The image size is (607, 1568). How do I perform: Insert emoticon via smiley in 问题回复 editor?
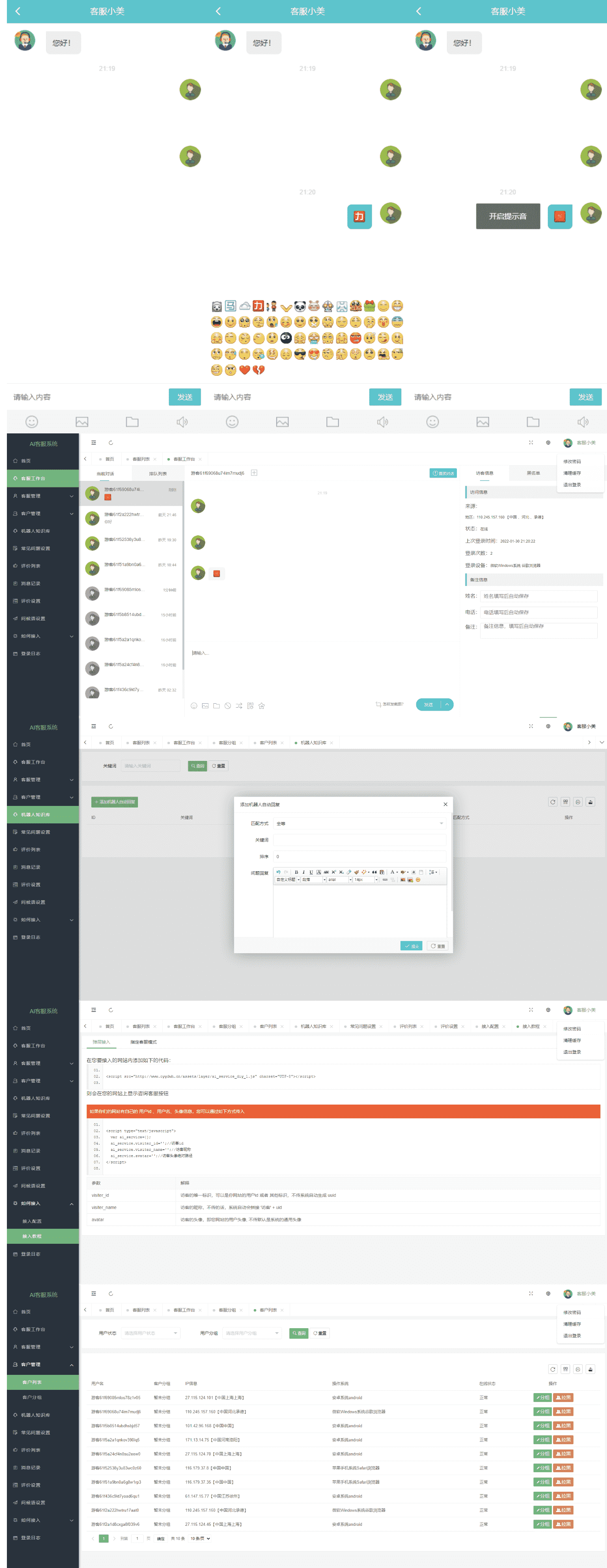(x=418, y=880)
